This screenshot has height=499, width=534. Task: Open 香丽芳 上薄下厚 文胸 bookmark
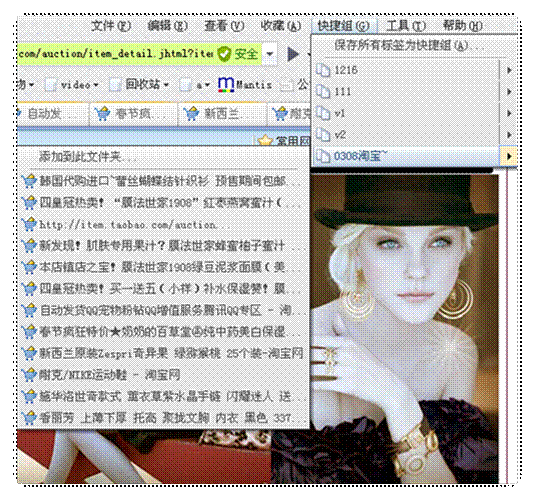click(x=163, y=418)
